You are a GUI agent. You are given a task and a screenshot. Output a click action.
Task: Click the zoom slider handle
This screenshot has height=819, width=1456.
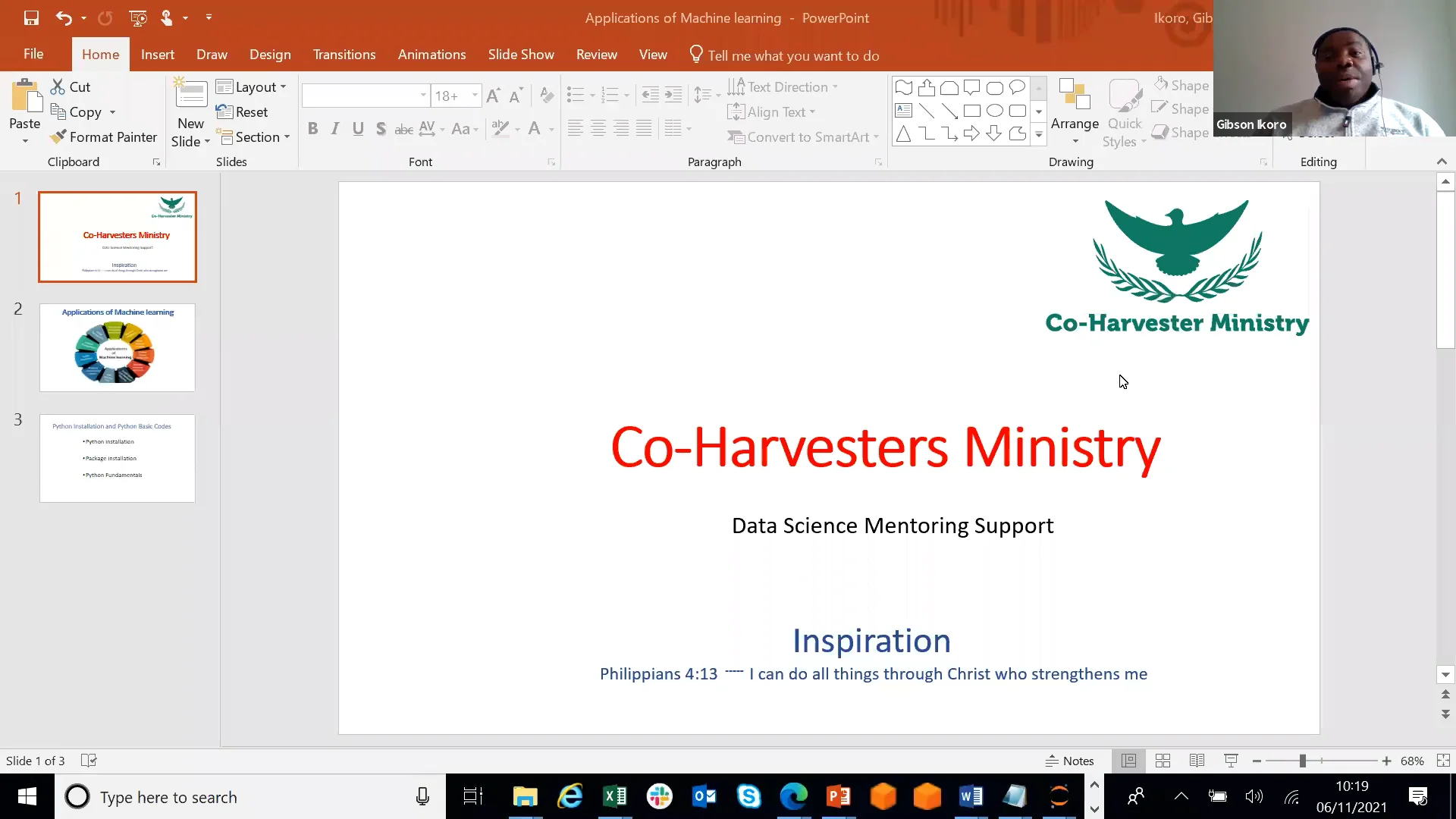(1303, 761)
